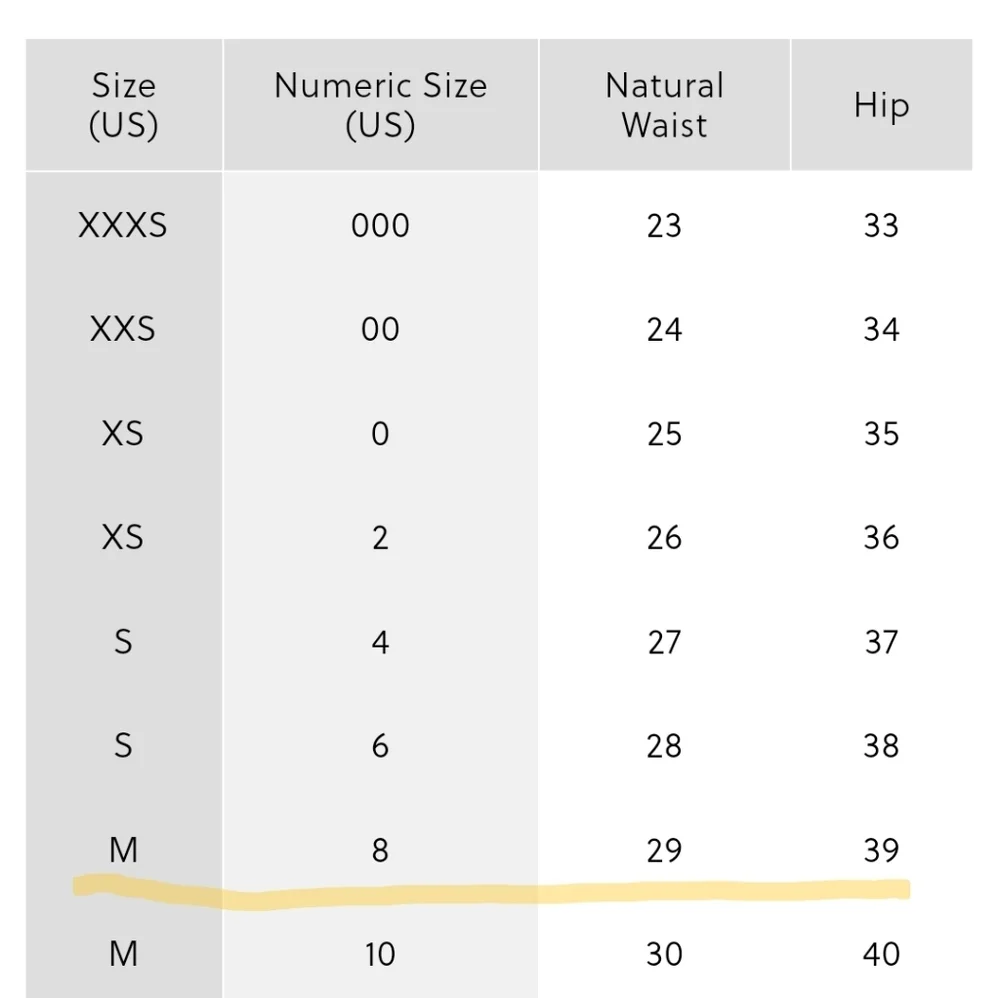Click the hip value 34
The height and width of the screenshot is (998, 1000).
[881, 330]
